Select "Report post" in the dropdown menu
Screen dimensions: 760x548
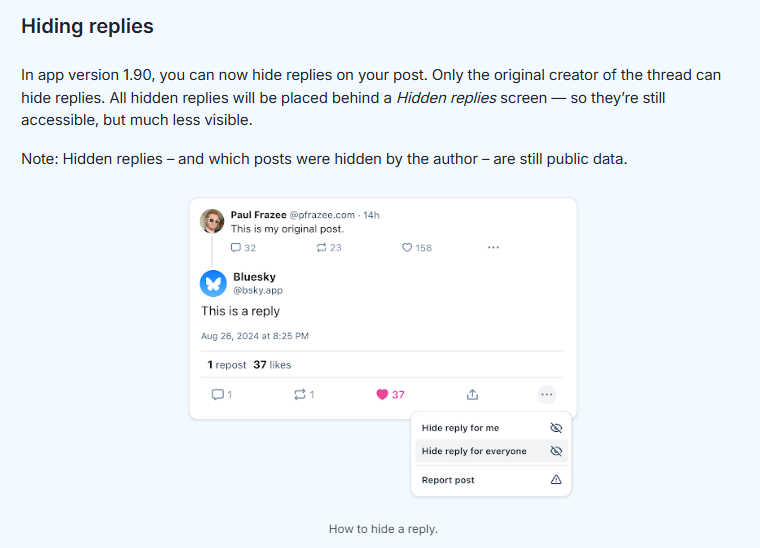click(448, 480)
